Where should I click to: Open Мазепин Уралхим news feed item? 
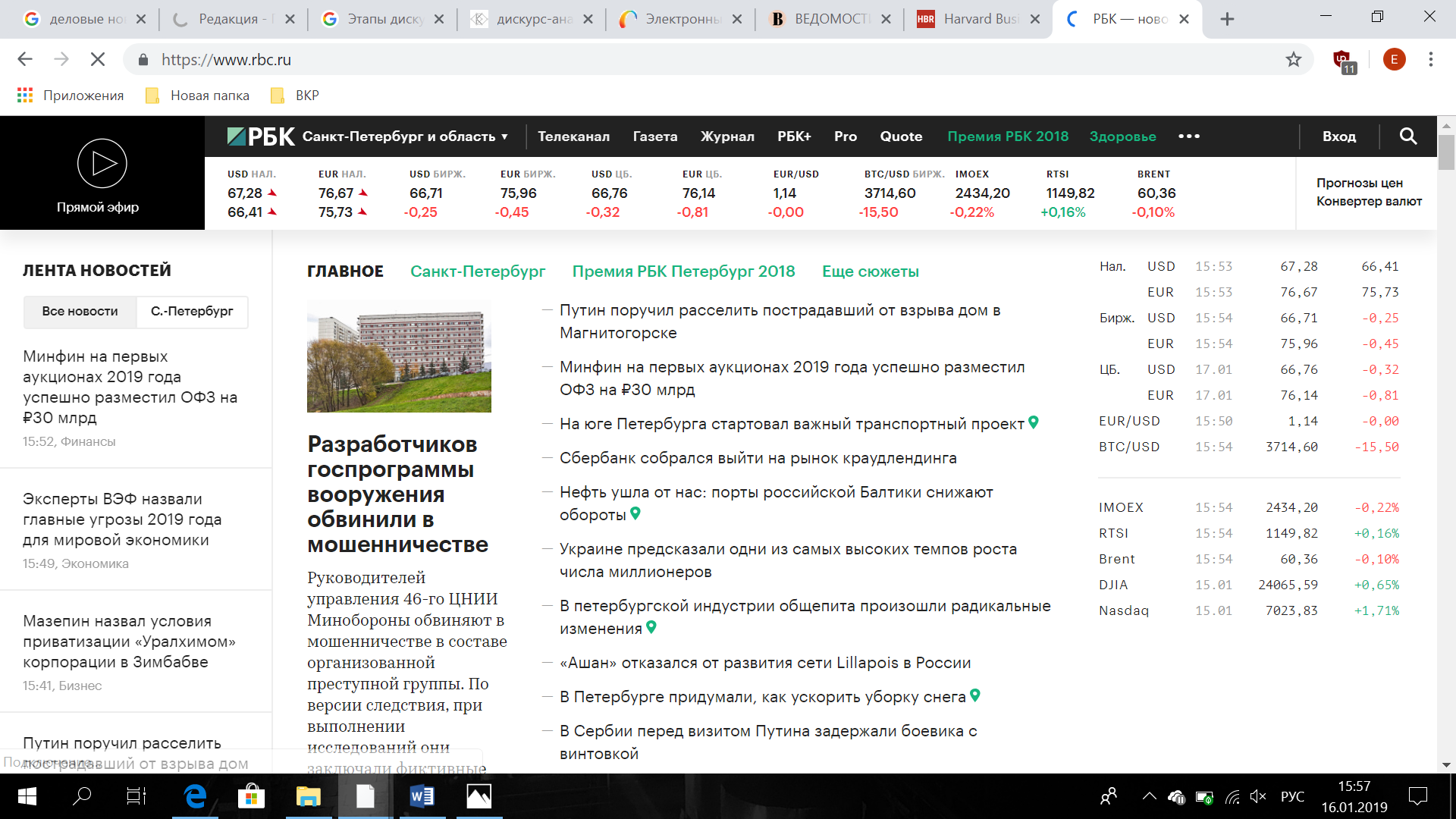coord(129,642)
